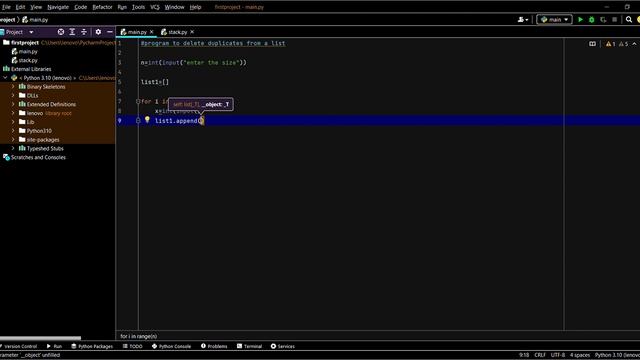
Task: Open the Run tool window
Action: click(x=54, y=346)
